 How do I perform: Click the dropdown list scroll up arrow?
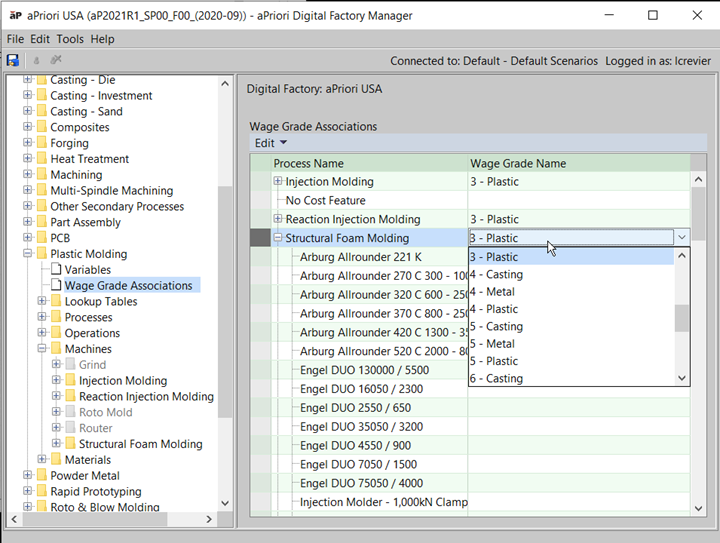(x=682, y=256)
